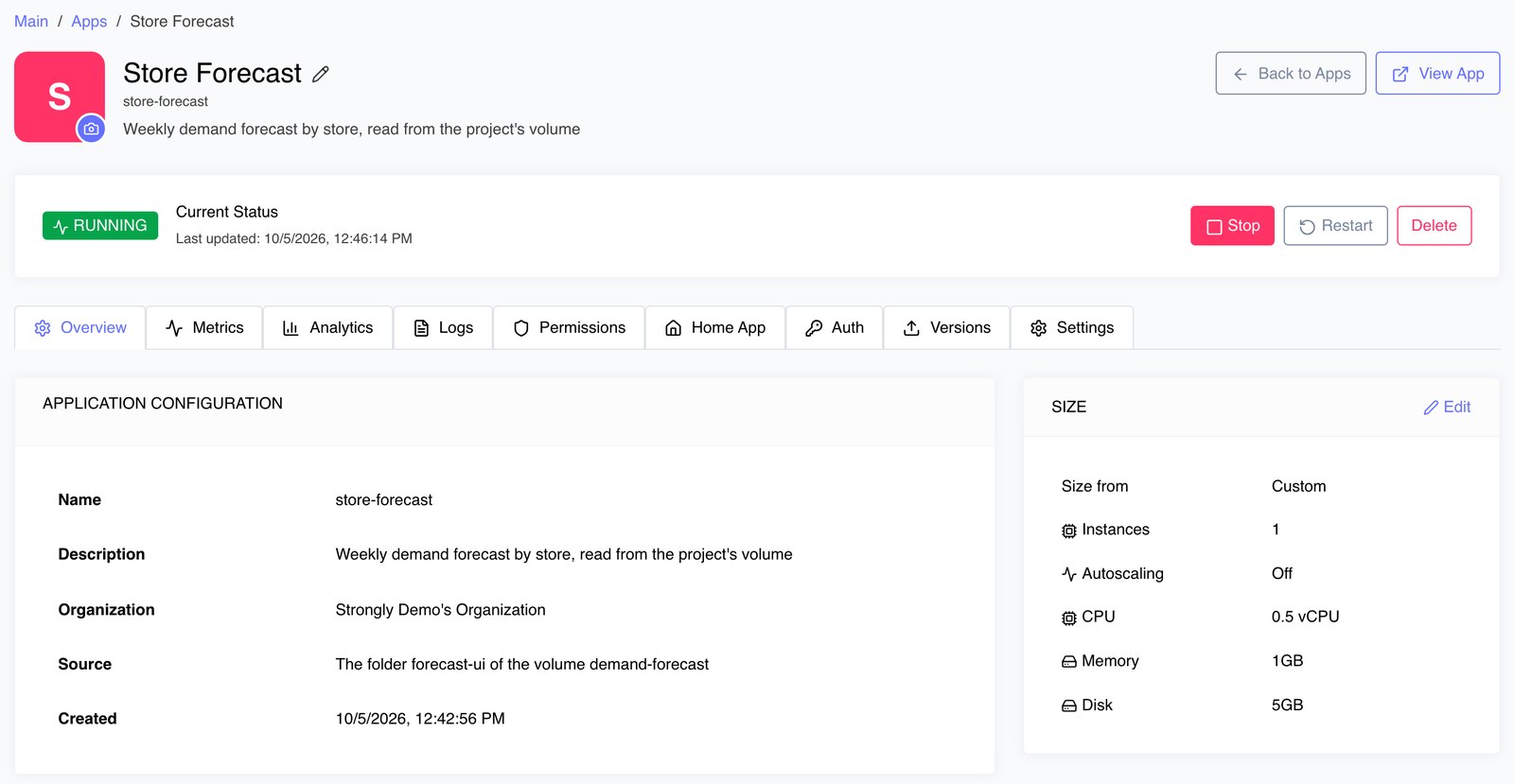The width and height of the screenshot is (1514, 784).
Task: Show the Logs tab
Action: (x=443, y=327)
